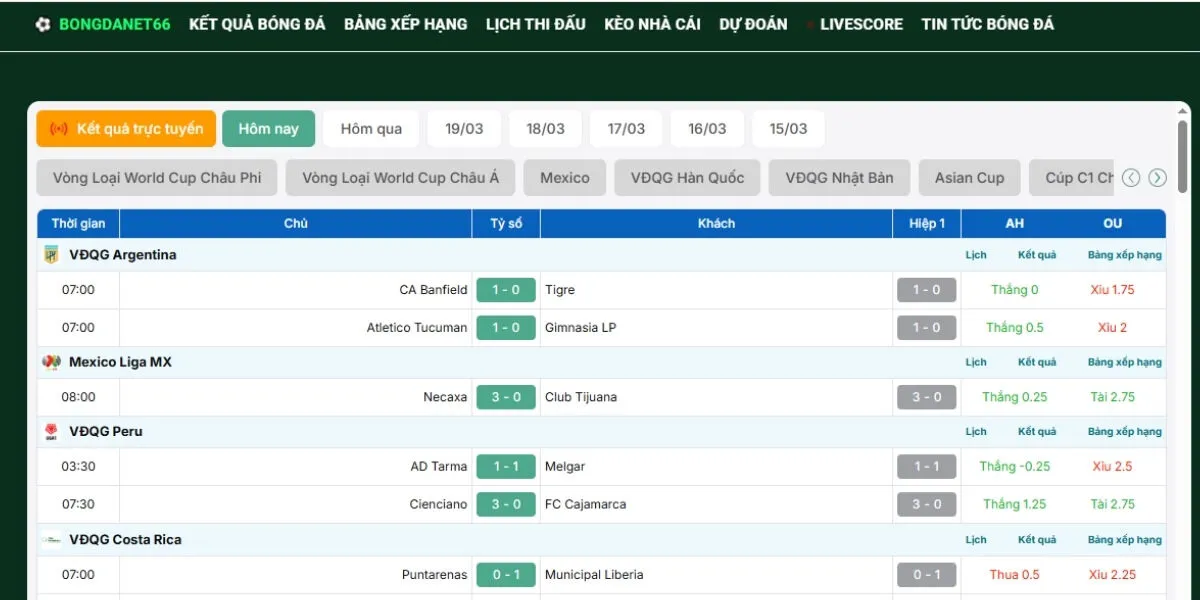
Task: Click the VĐQG Argentina league icon
Action: (x=51, y=255)
